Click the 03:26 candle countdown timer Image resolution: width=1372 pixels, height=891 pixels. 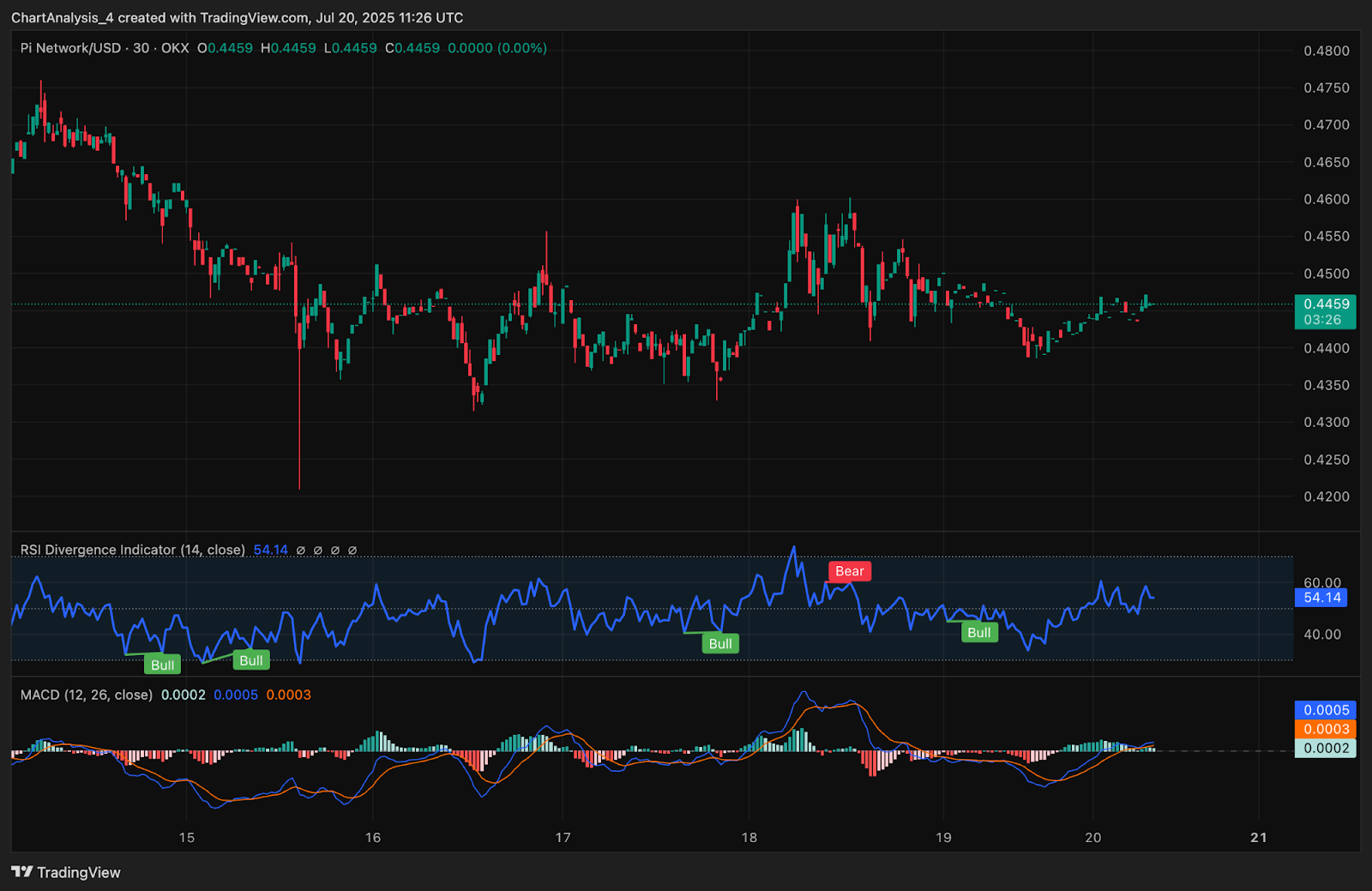(x=1322, y=320)
